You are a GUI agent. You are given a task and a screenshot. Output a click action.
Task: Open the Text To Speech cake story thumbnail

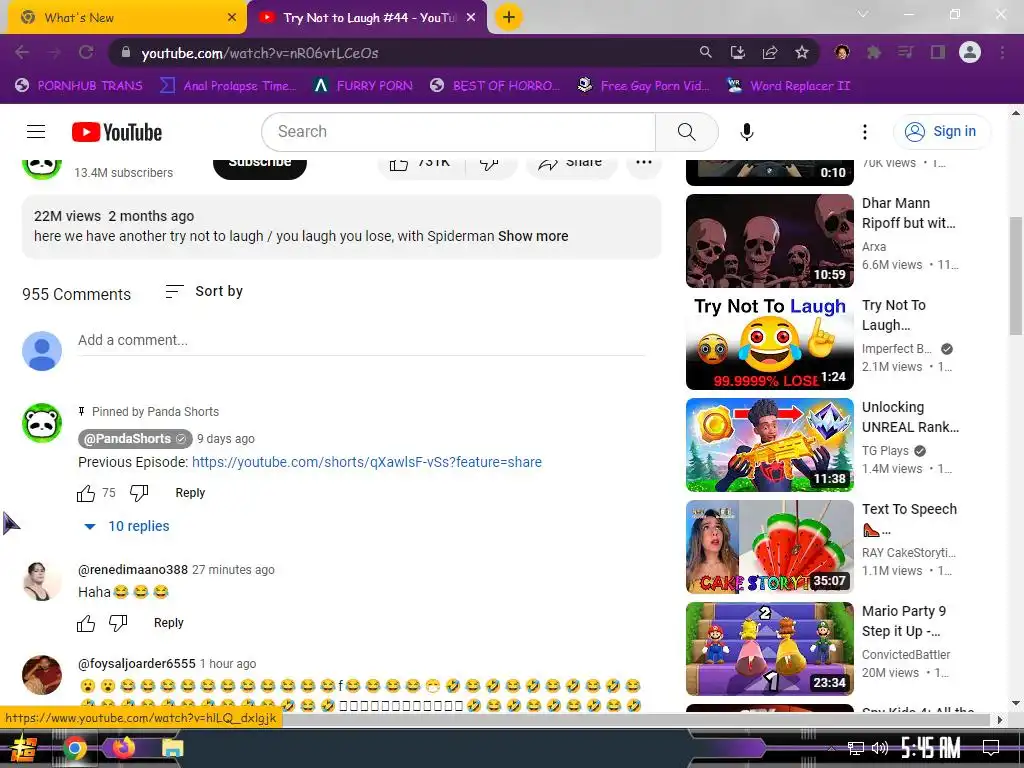point(769,547)
